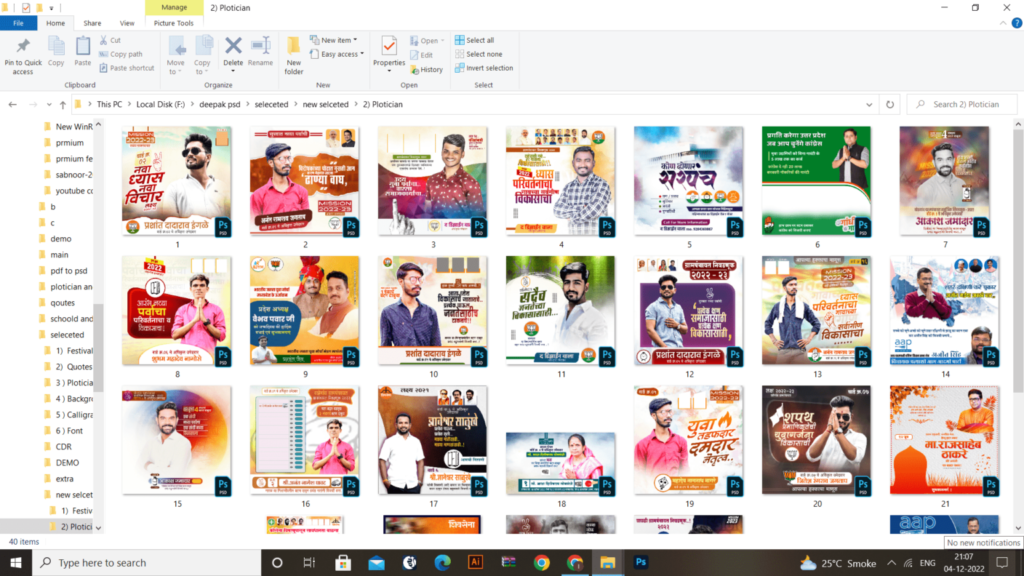Show hidden system tray icons
Viewport: 1024px width, 576px height.
(891, 562)
